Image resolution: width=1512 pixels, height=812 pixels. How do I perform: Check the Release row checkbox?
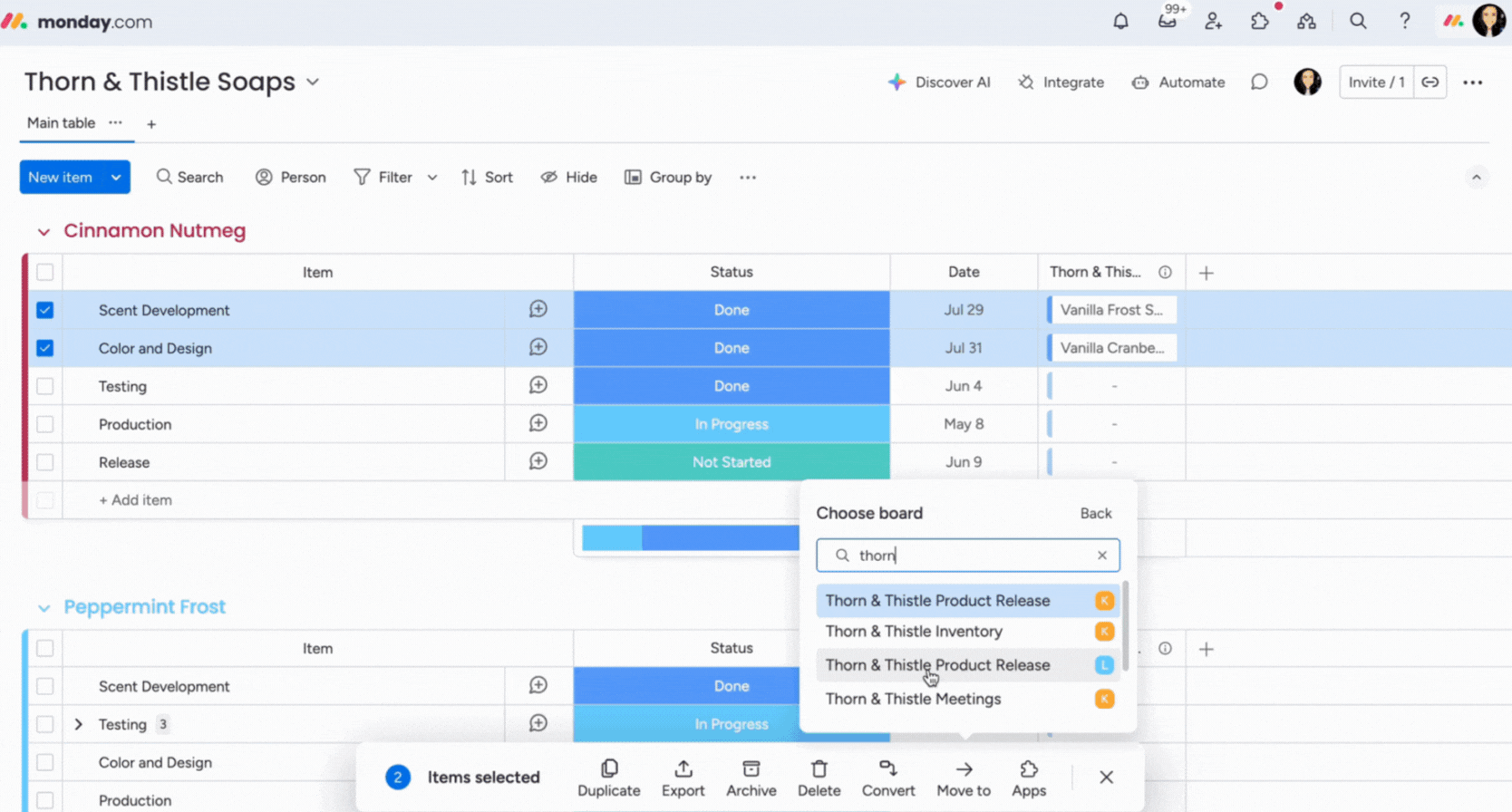[44, 462]
